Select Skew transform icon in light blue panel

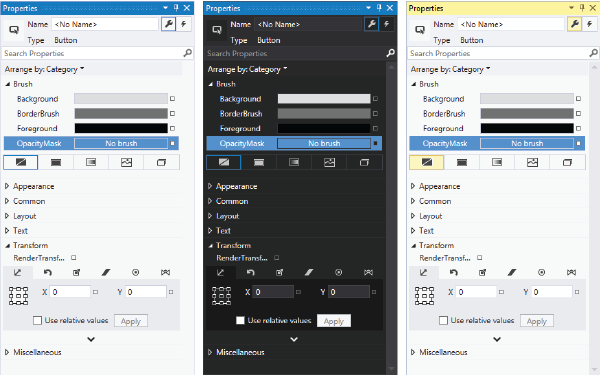(x=106, y=272)
